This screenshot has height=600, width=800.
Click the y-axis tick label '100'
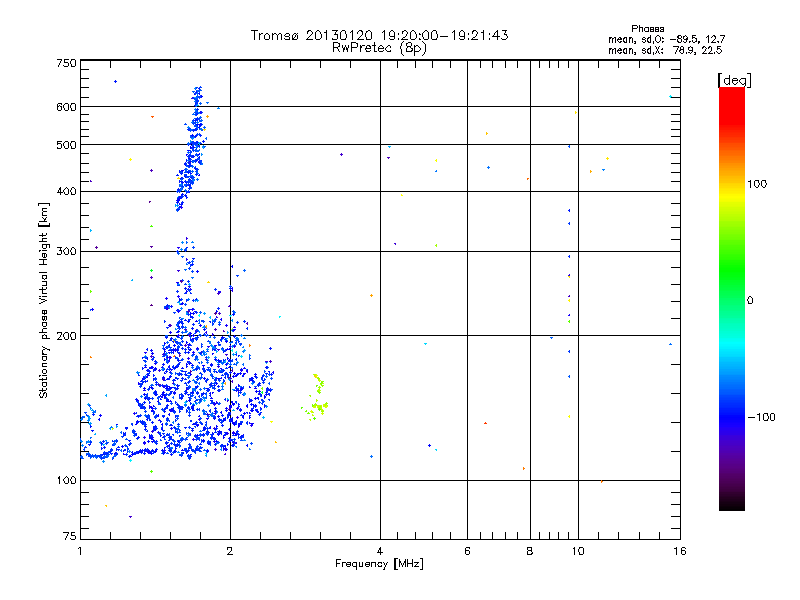coord(66,480)
